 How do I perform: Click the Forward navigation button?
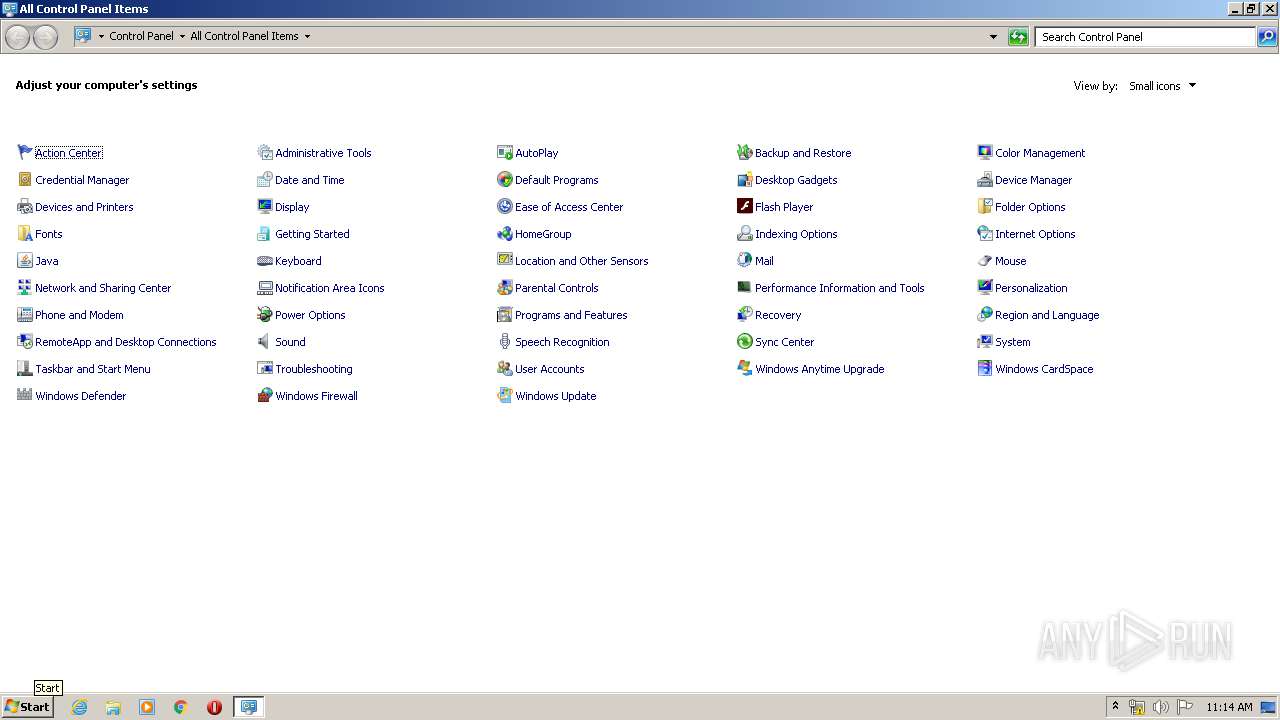point(46,37)
